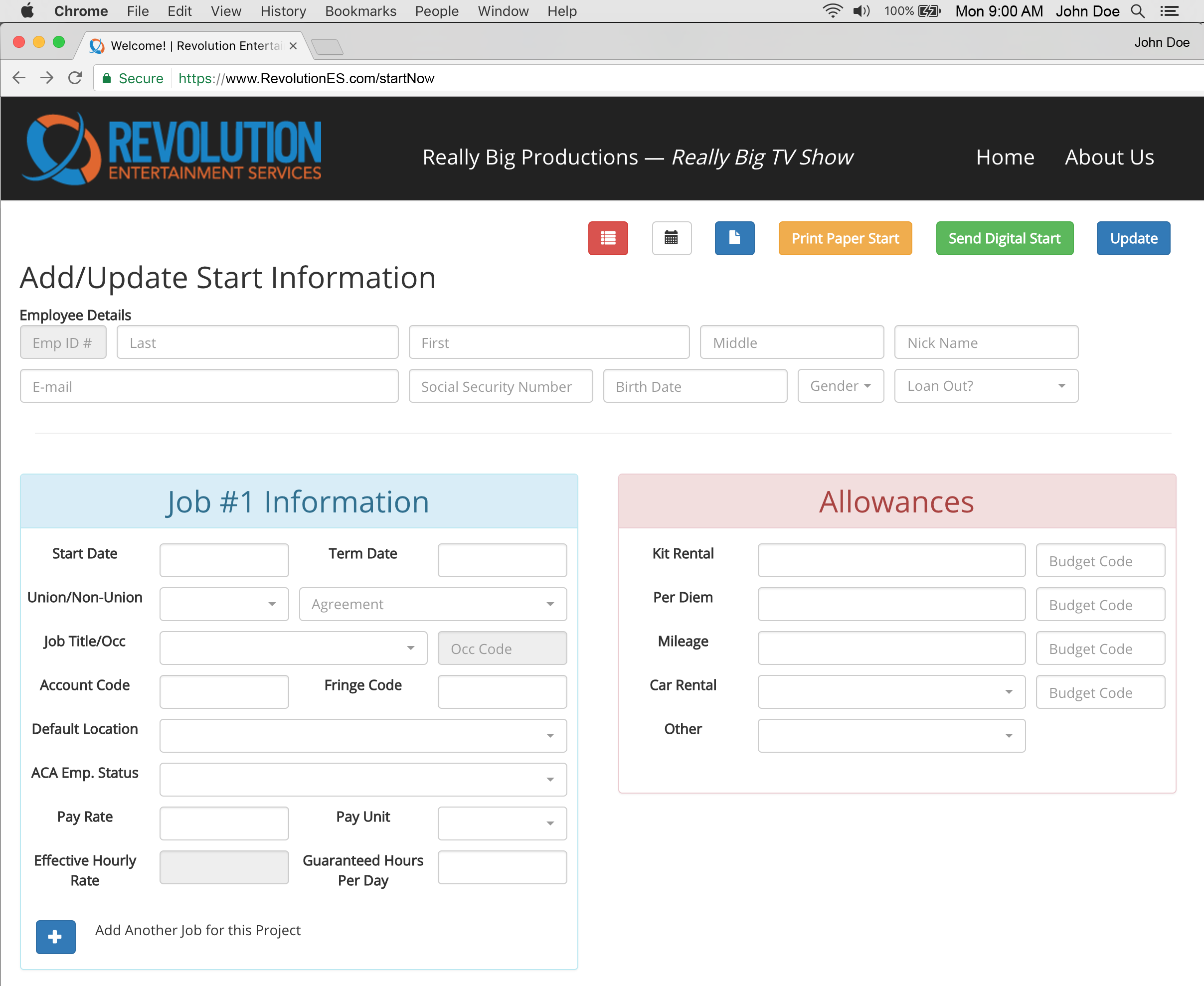Open the Default Location dropdown

363,736
